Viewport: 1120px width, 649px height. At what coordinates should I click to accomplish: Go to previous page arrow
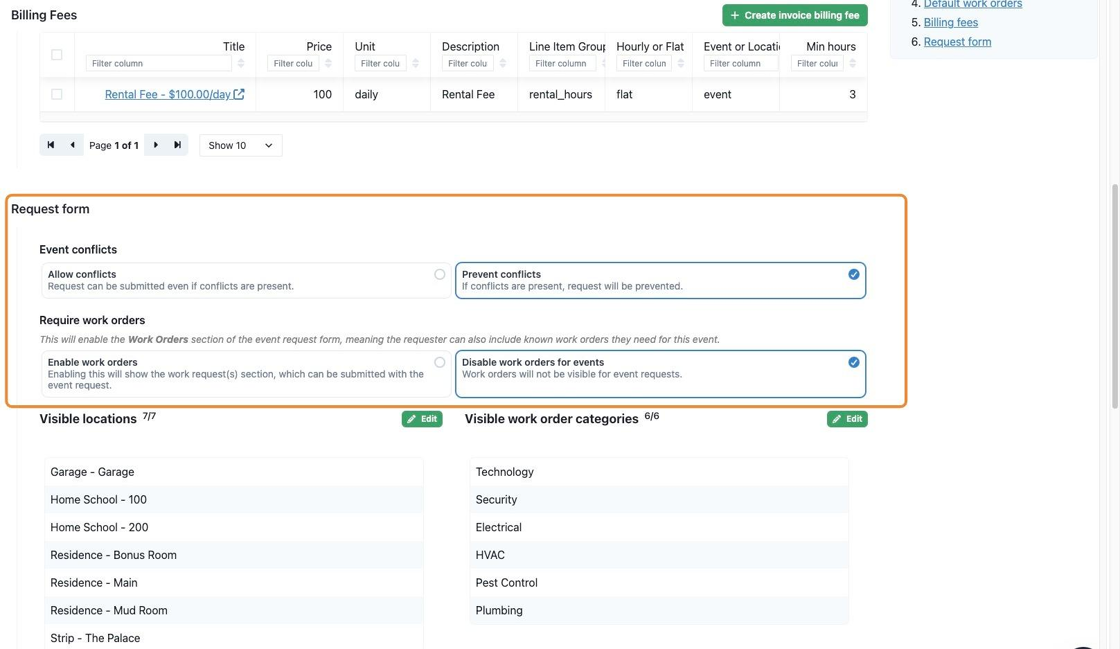72,145
